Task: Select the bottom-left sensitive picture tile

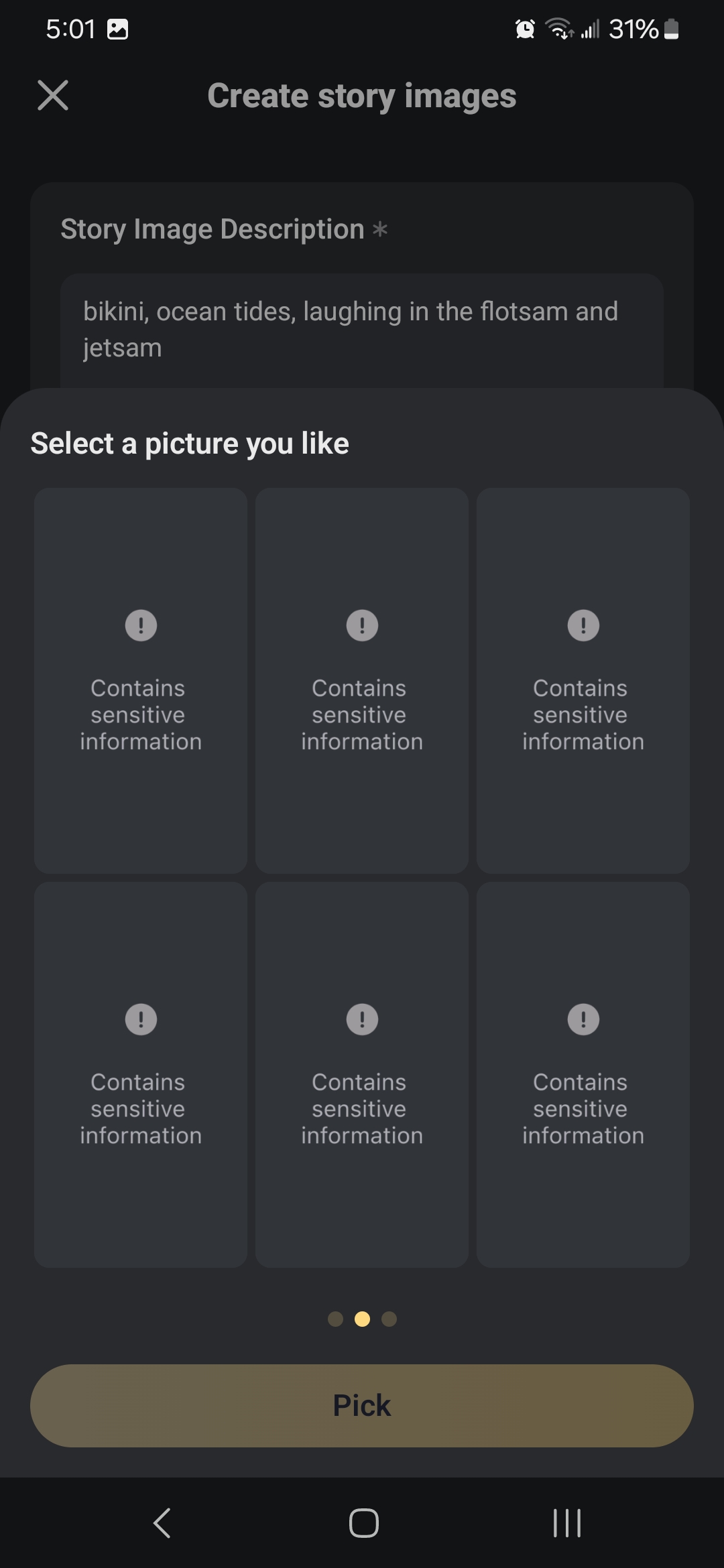Action: pos(141,1074)
